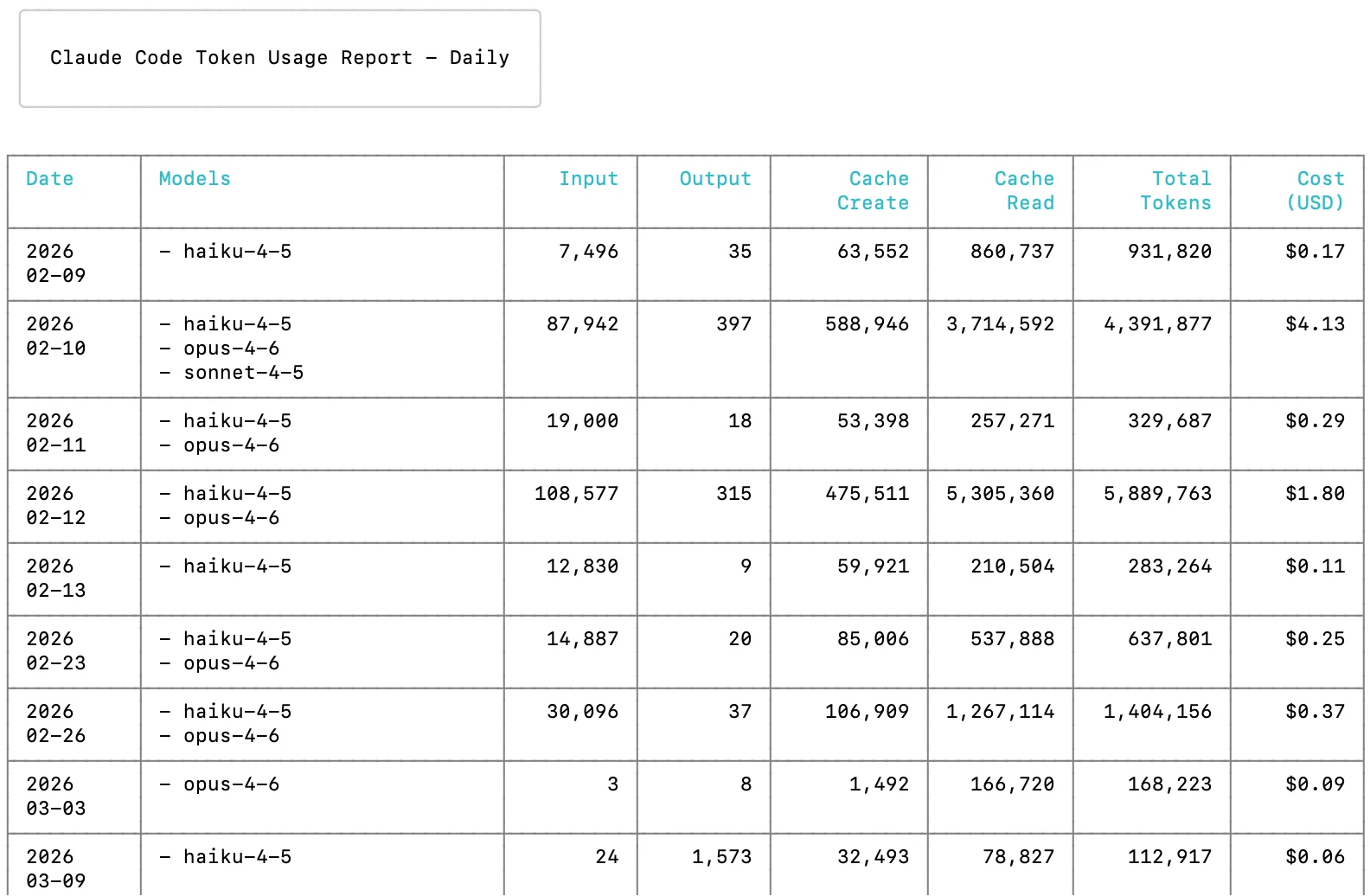Image resolution: width=1370 pixels, height=896 pixels.
Task: Click "sonnet-4-5" in the models list
Action: click(x=243, y=373)
